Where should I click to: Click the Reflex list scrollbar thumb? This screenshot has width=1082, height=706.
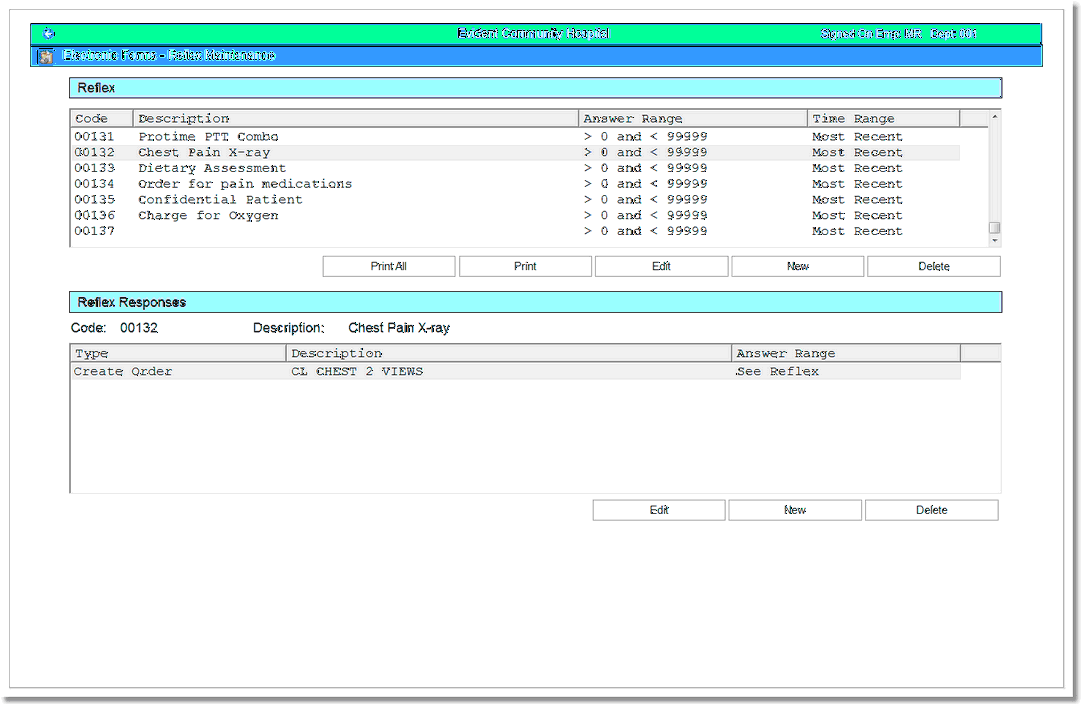(x=994, y=228)
